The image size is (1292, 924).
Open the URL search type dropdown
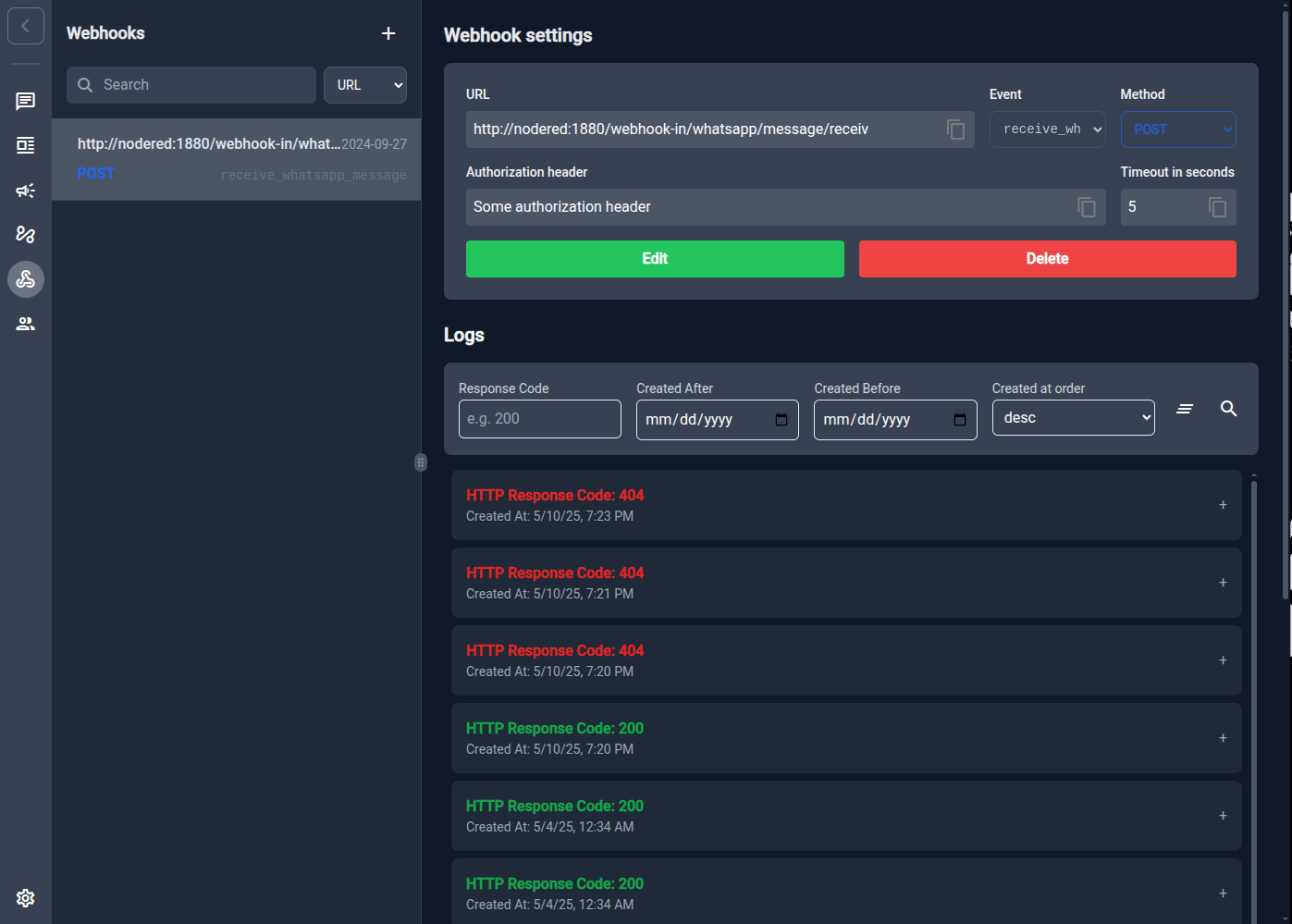tap(364, 84)
